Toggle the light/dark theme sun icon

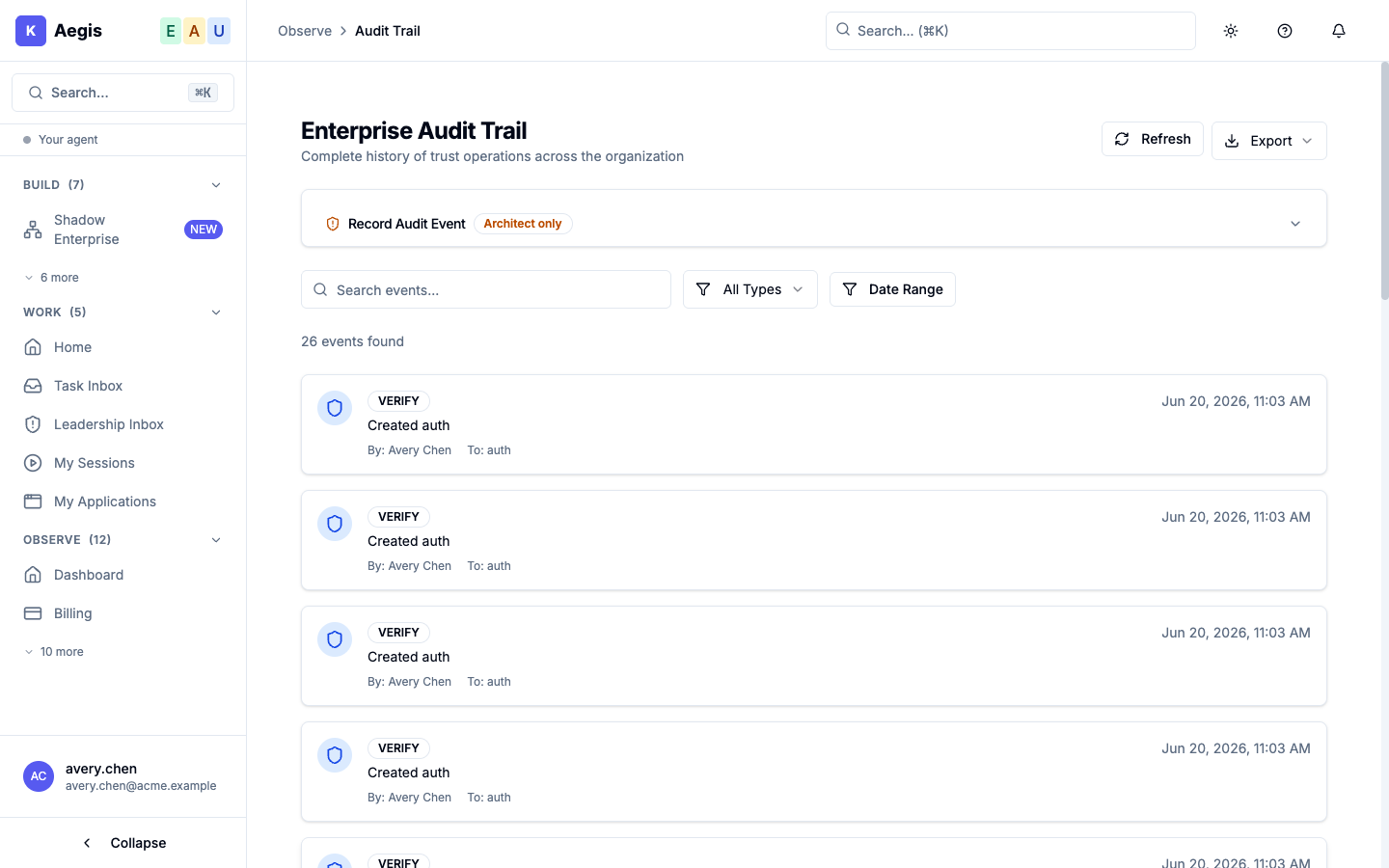point(1231,31)
